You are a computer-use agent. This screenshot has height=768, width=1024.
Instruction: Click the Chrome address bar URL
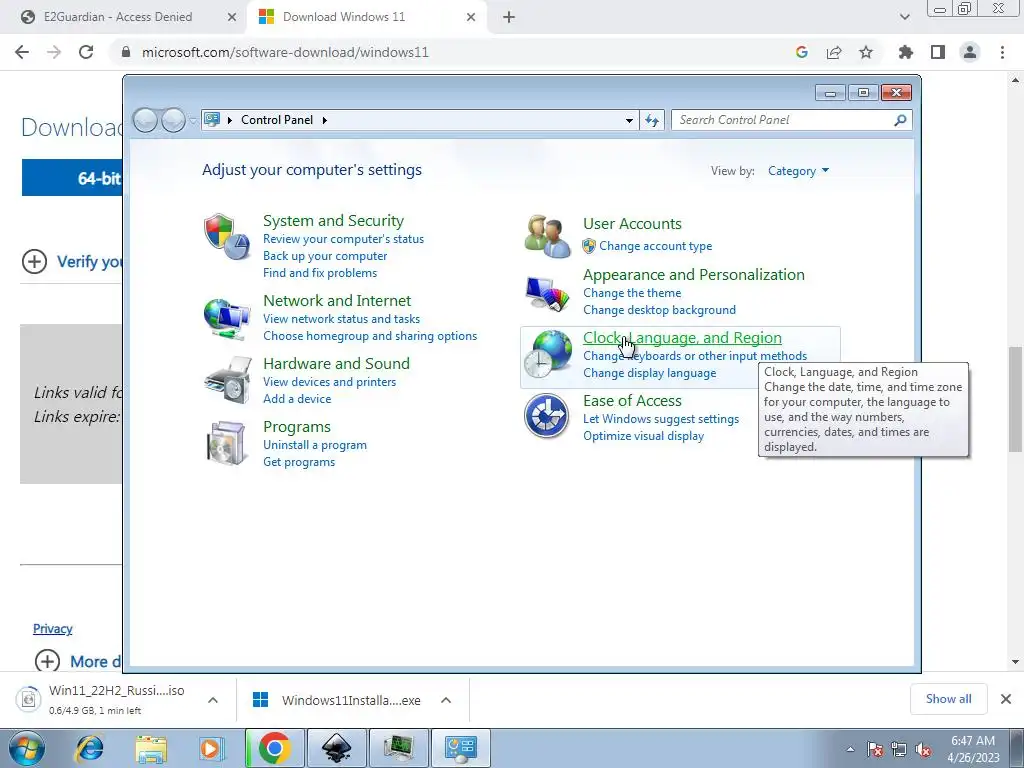tap(285, 52)
